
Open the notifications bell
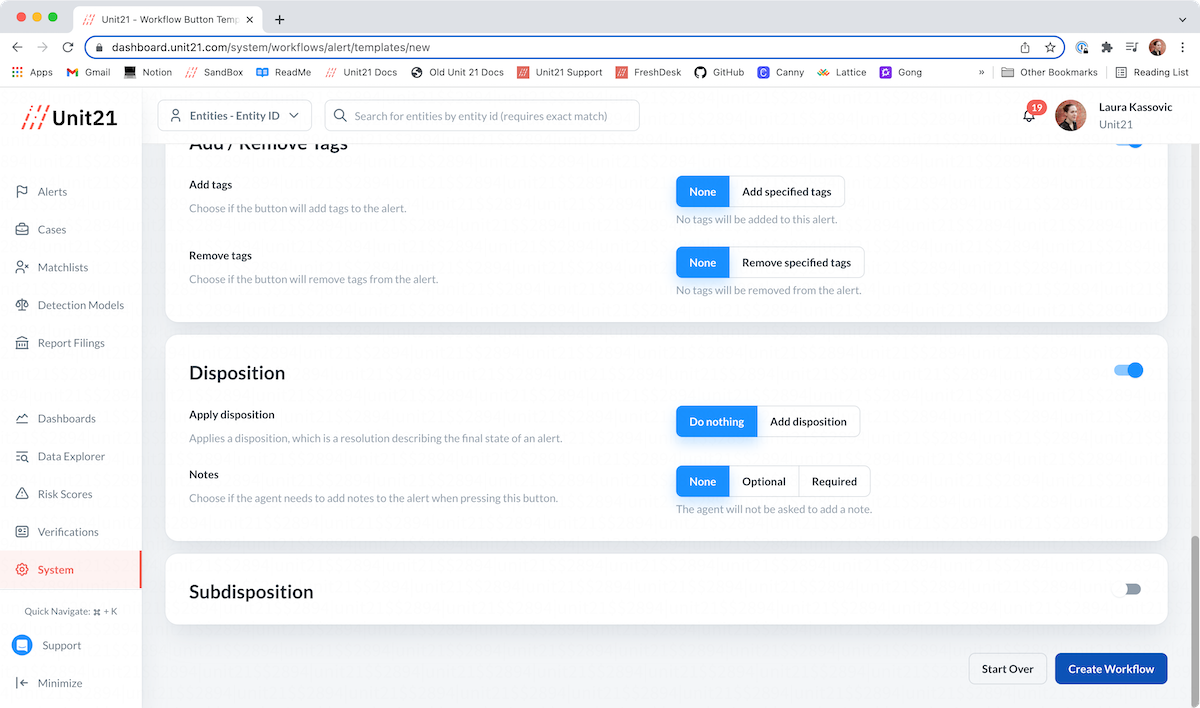(1029, 116)
